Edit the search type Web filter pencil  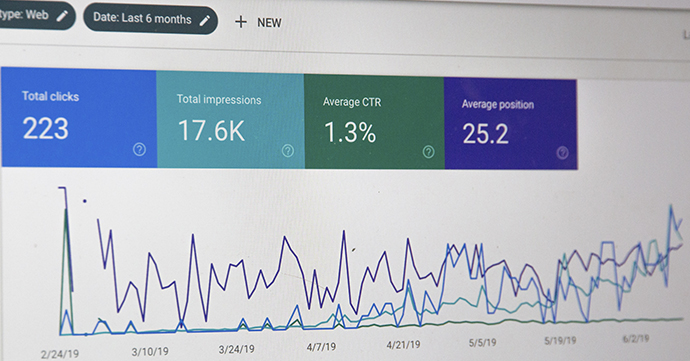tap(62, 16)
